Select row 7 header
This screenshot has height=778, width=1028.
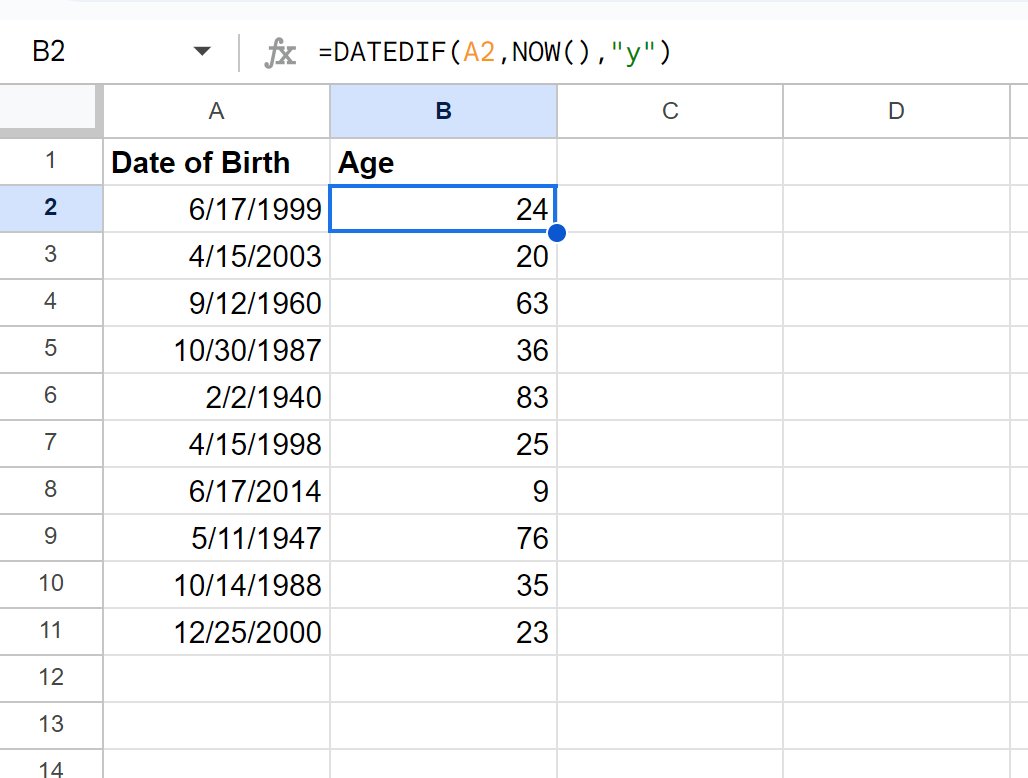[x=50, y=443]
